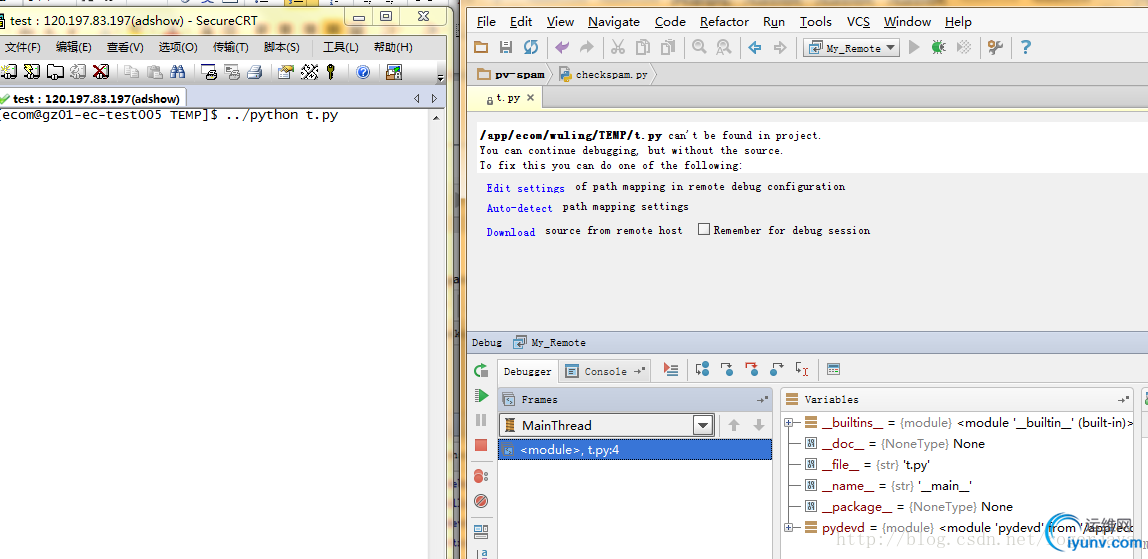
Task: Click the Auto-detect link
Action: click(519, 208)
